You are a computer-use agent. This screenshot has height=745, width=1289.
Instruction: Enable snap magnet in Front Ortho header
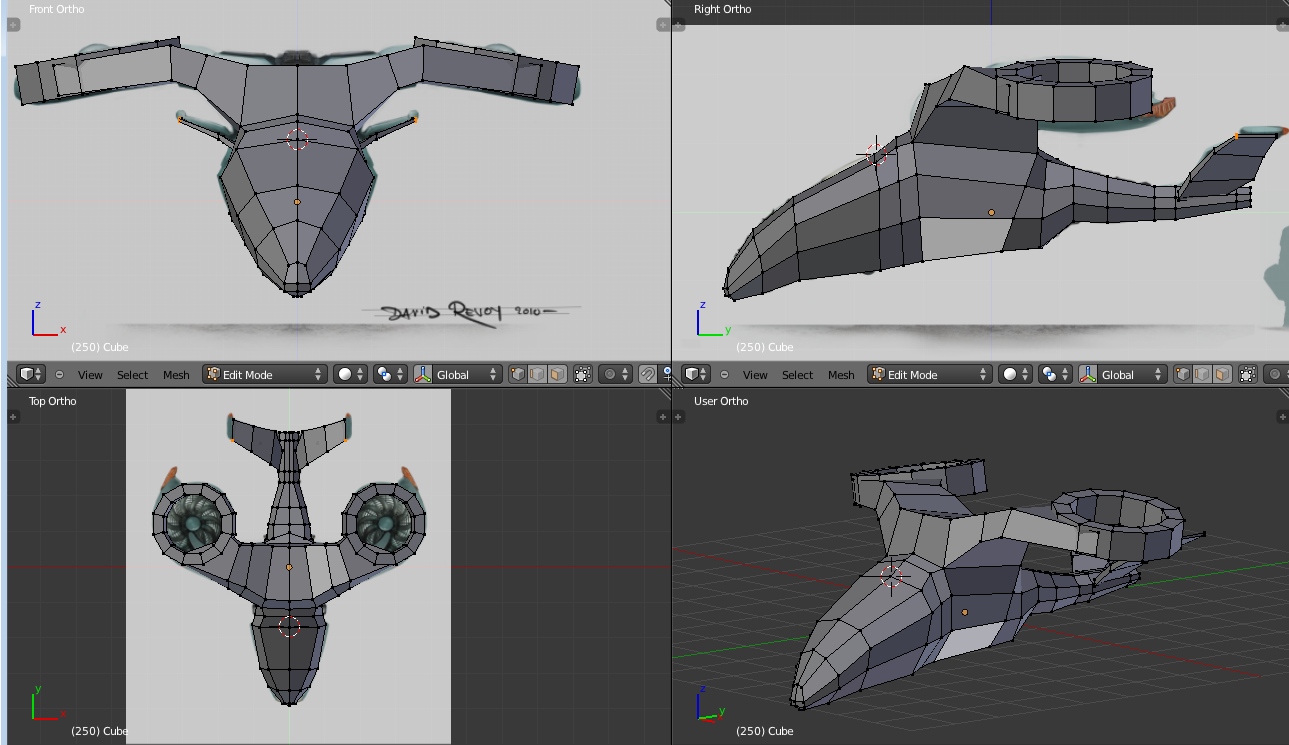point(648,374)
